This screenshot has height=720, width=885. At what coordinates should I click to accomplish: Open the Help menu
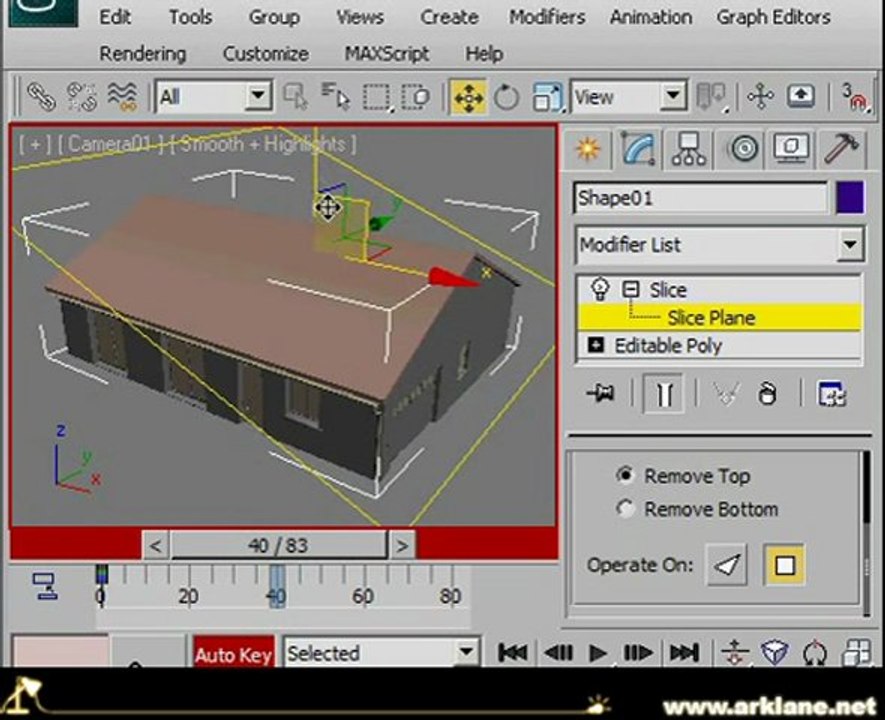pos(484,54)
